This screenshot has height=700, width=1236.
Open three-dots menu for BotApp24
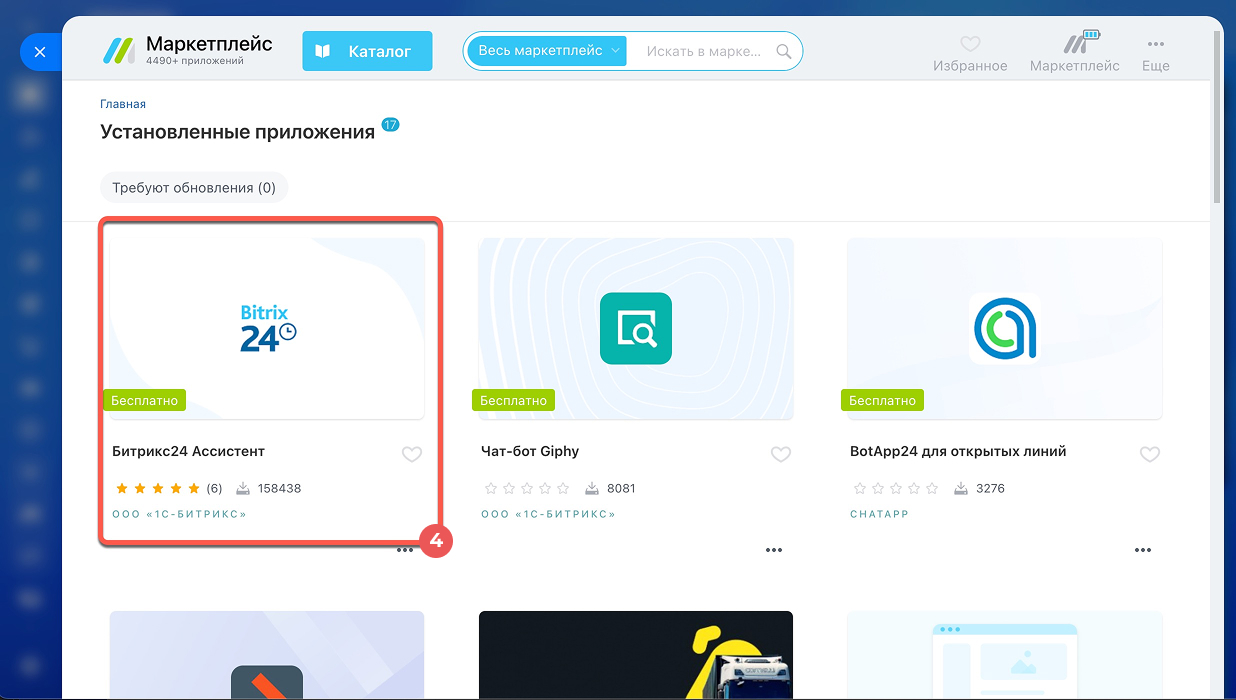(1143, 550)
